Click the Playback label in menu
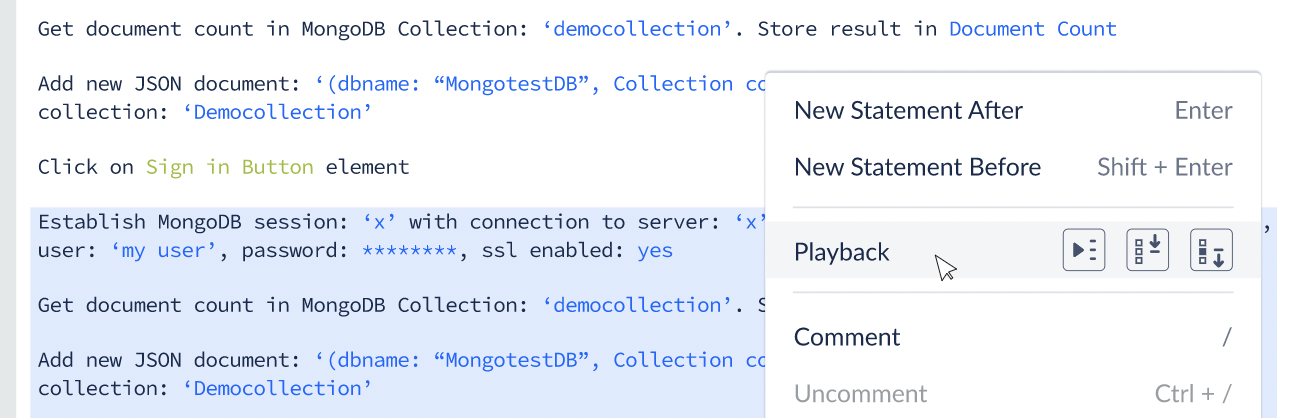Viewport: 1302px width, 418px height. point(842,252)
